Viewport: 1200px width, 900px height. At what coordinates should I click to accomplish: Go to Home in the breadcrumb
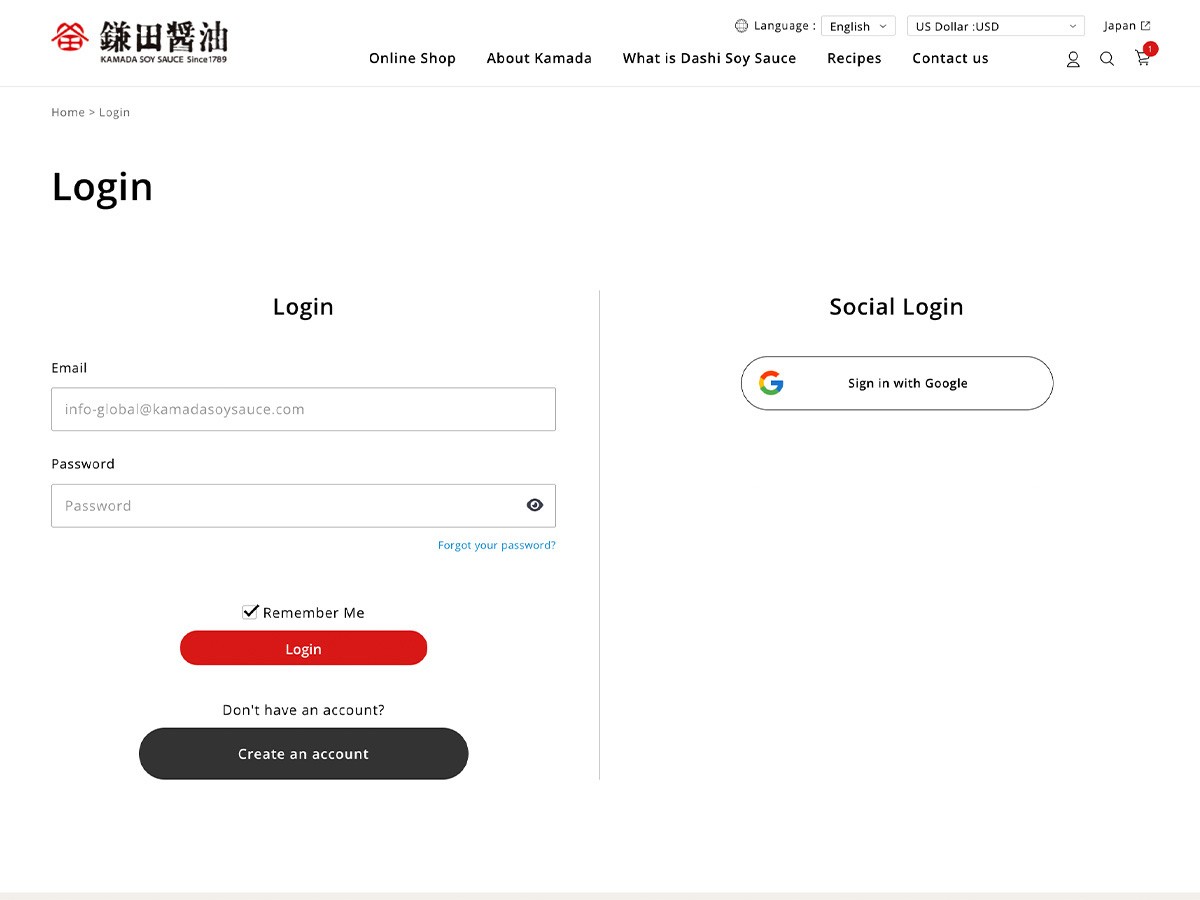pos(68,112)
